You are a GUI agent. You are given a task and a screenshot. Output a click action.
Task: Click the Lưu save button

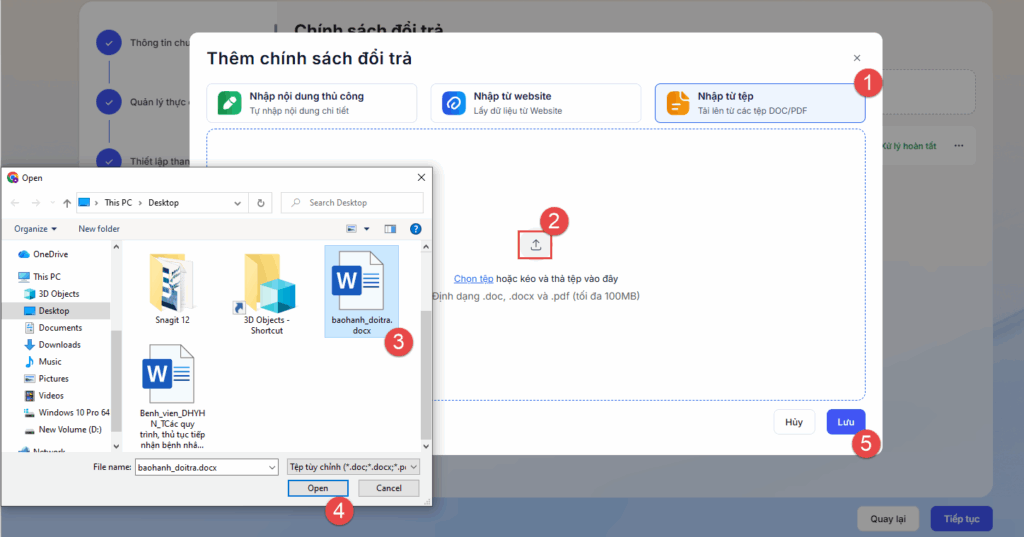(845, 422)
